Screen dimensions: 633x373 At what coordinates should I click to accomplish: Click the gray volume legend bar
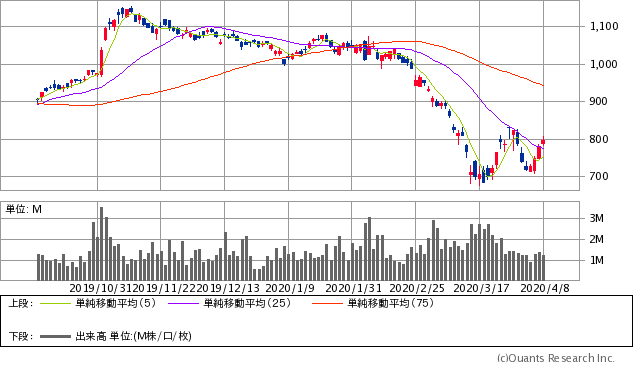click(x=55, y=336)
